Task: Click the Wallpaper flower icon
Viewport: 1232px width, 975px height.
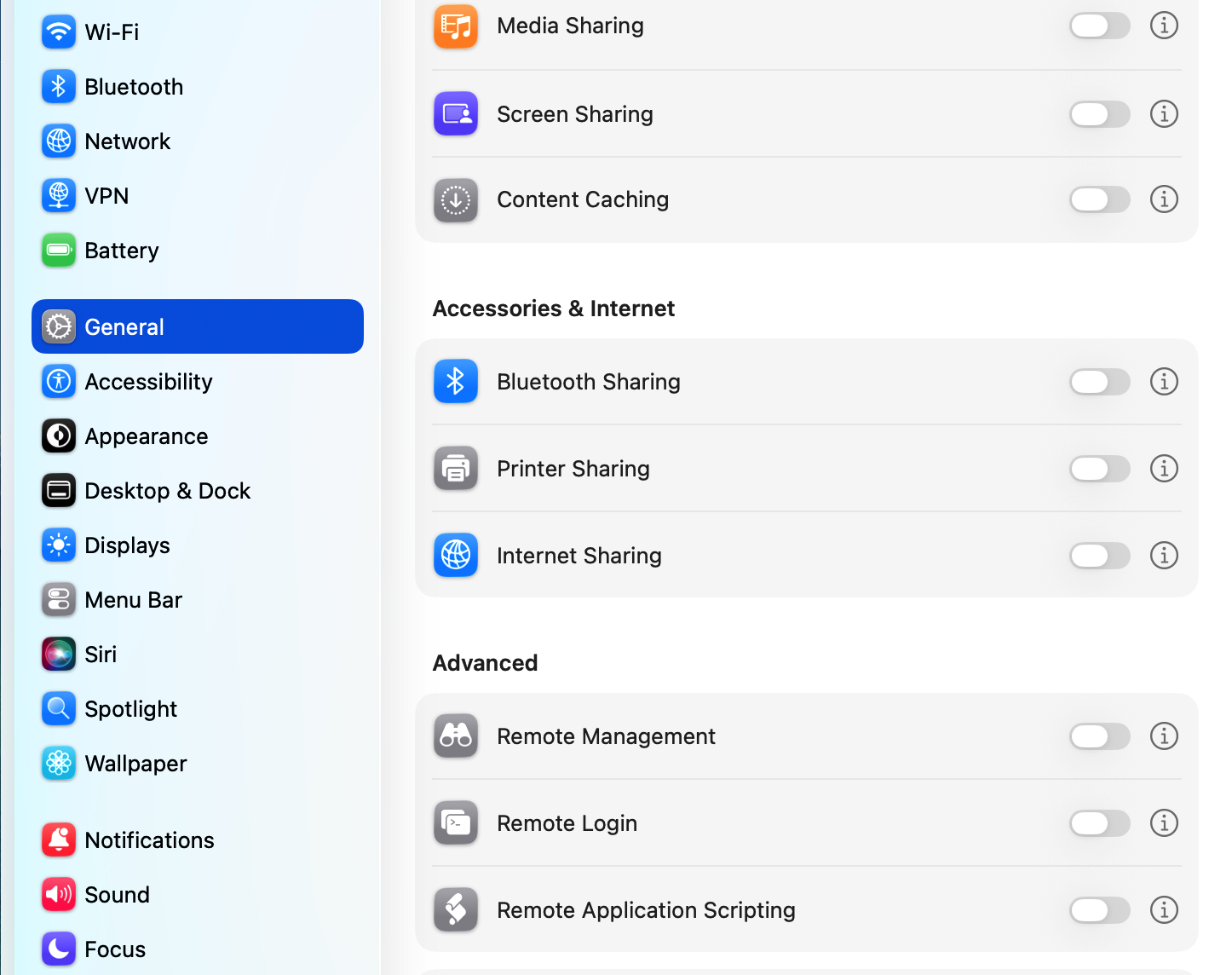Action: coord(58,764)
